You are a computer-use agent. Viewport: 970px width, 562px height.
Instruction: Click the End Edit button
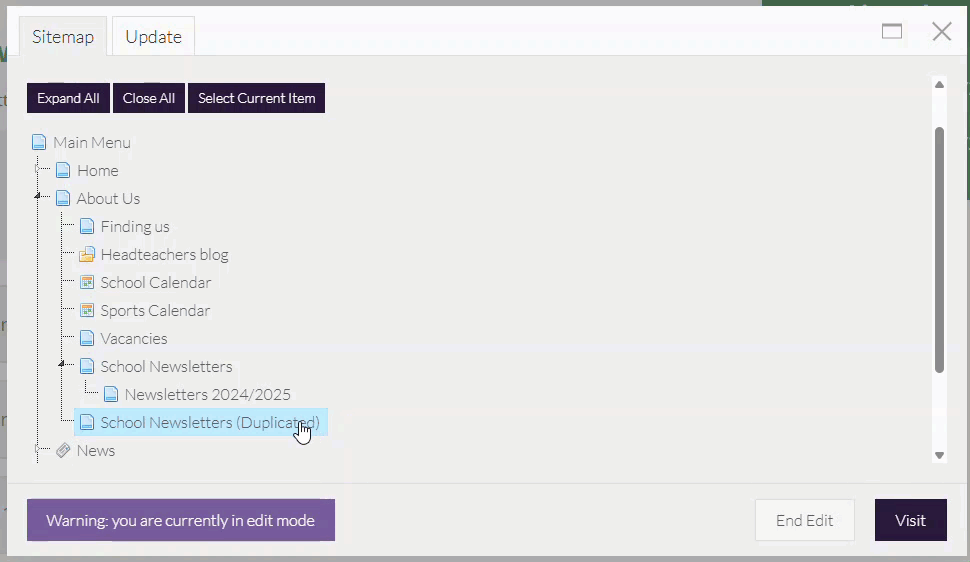[804, 520]
